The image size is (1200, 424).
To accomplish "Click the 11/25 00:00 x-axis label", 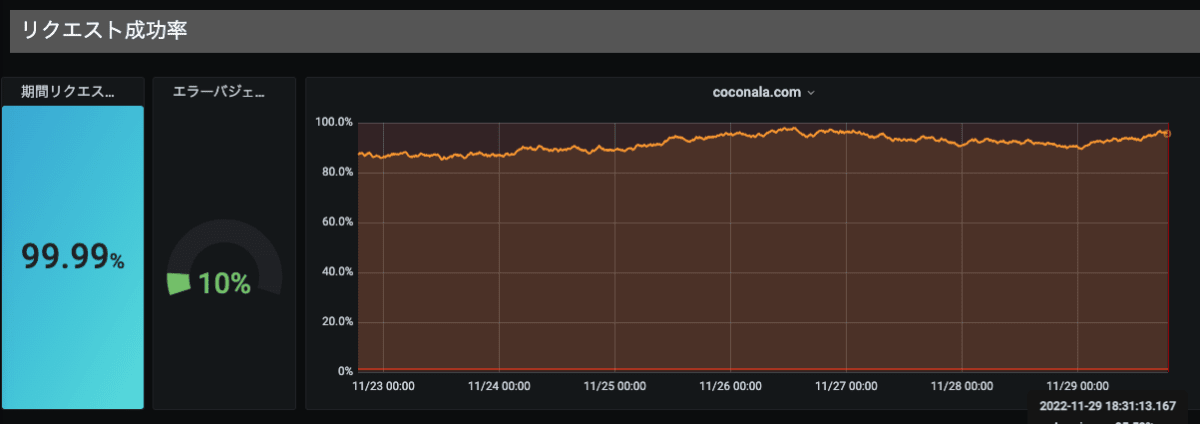I will point(614,385).
